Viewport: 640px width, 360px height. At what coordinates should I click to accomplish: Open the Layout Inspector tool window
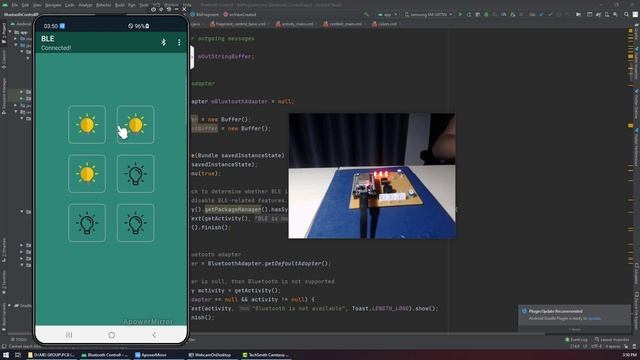coord(612,339)
